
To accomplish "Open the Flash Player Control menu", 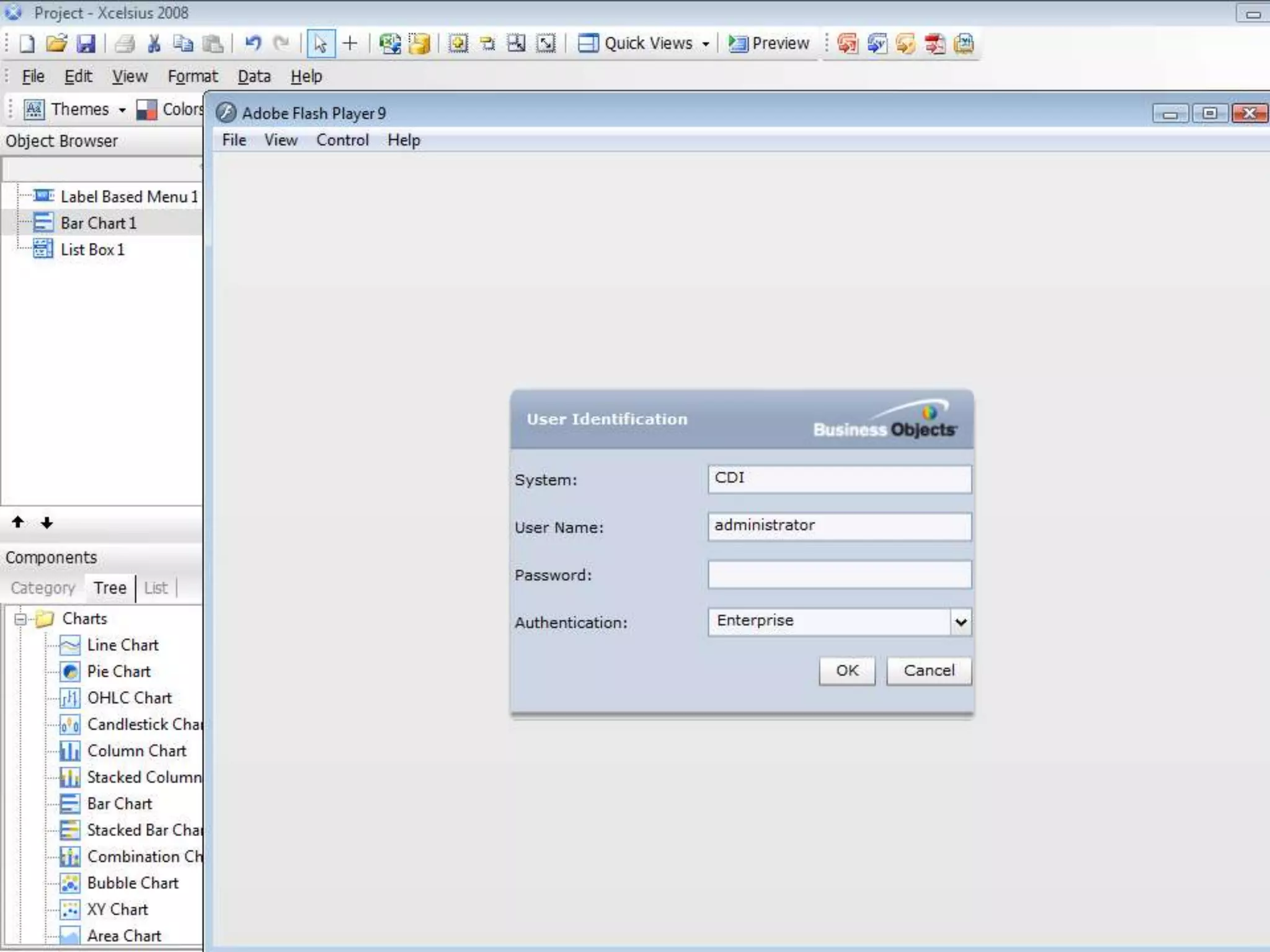I will tap(342, 140).
